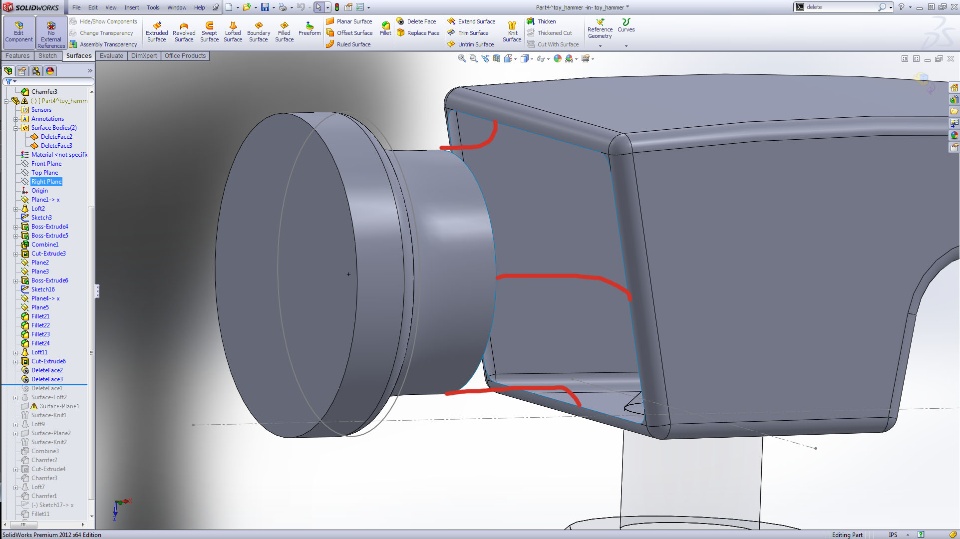Open the DisplayManager tab

pyautogui.click(x=50, y=71)
